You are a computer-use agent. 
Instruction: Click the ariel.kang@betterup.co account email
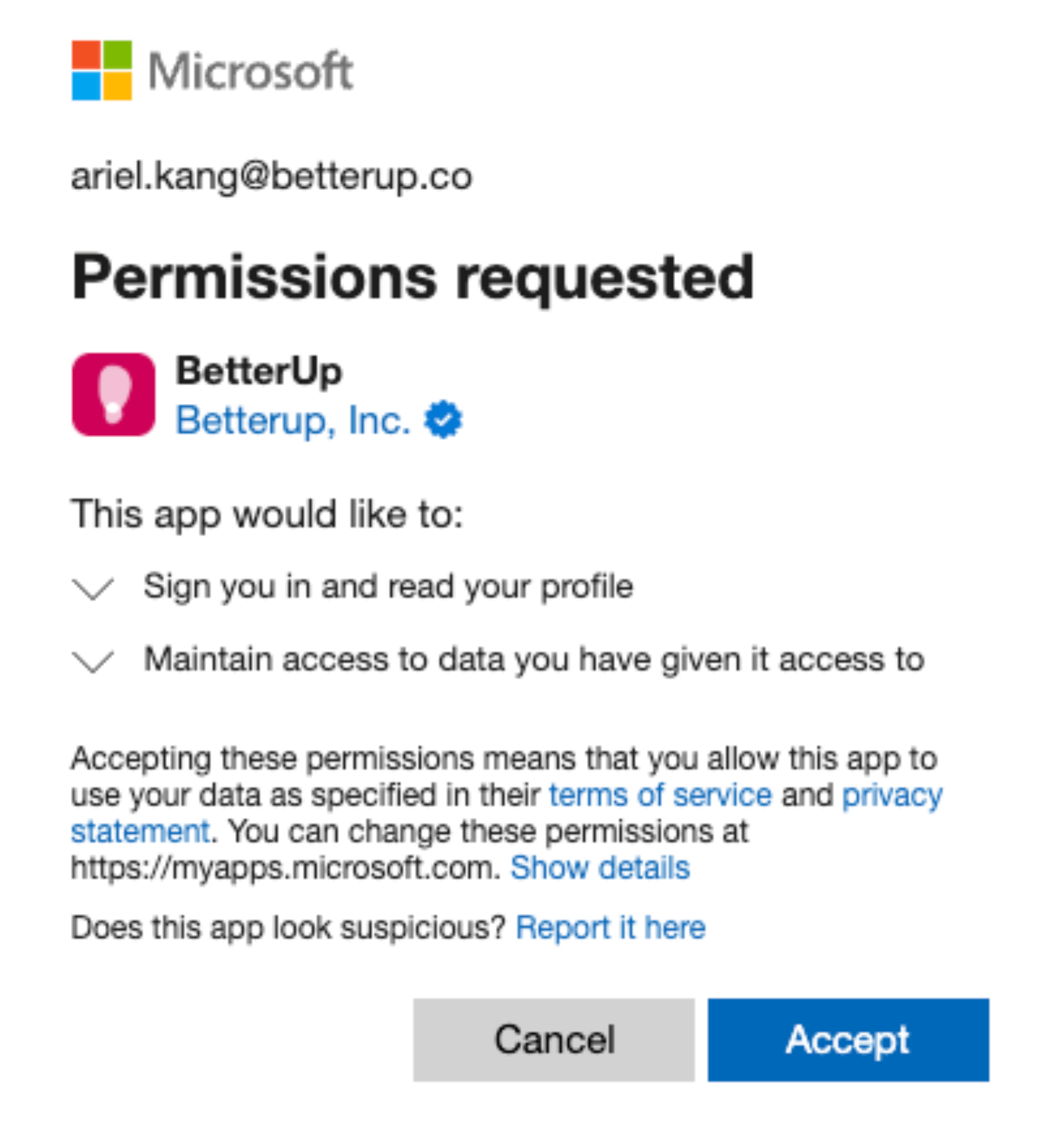tap(272, 177)
